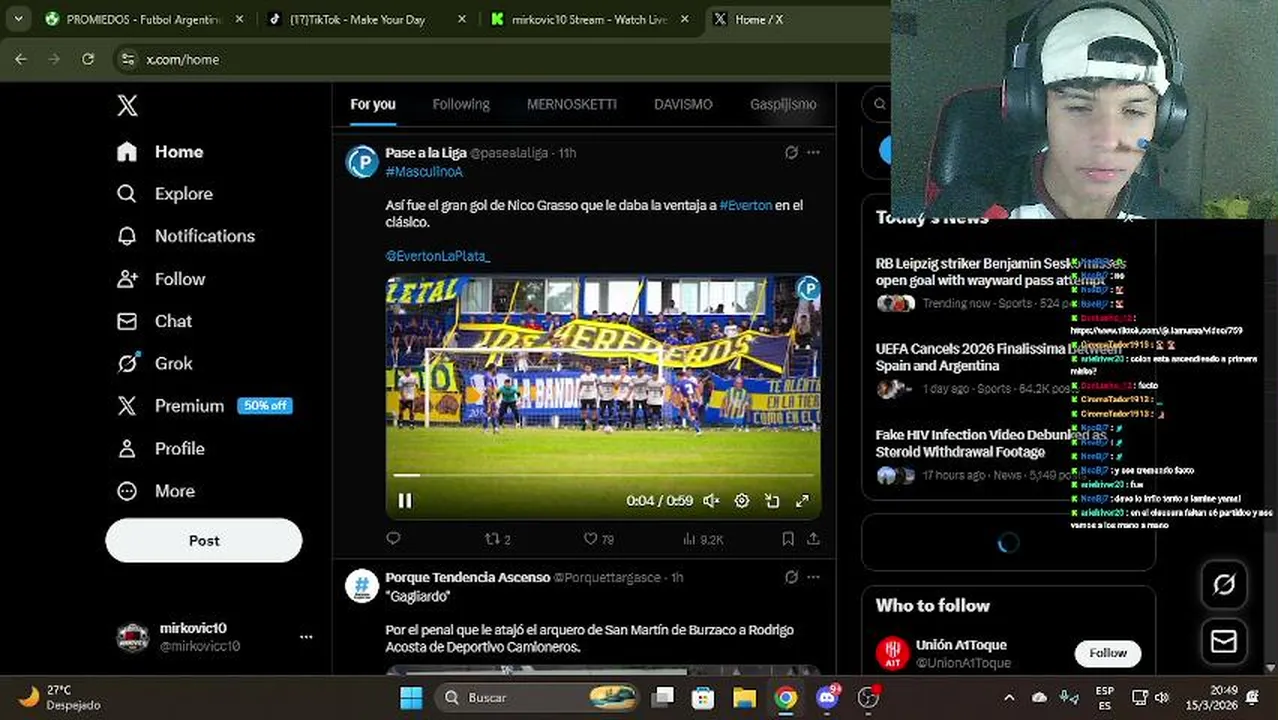
Task: Open more options on Porque Tendencia Ascenso post
Action: point(813,577)
